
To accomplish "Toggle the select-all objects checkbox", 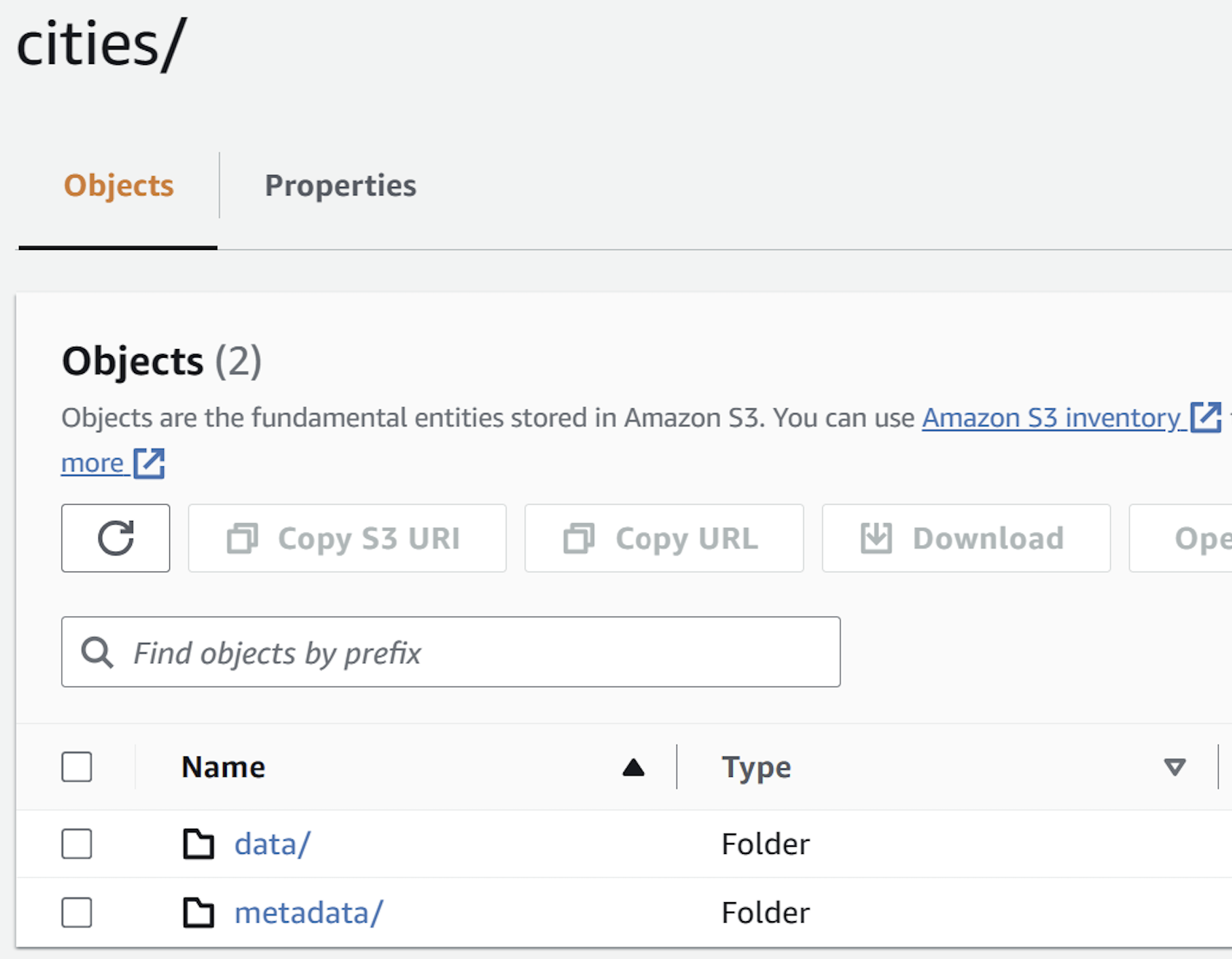I will [x=77, y=767].
